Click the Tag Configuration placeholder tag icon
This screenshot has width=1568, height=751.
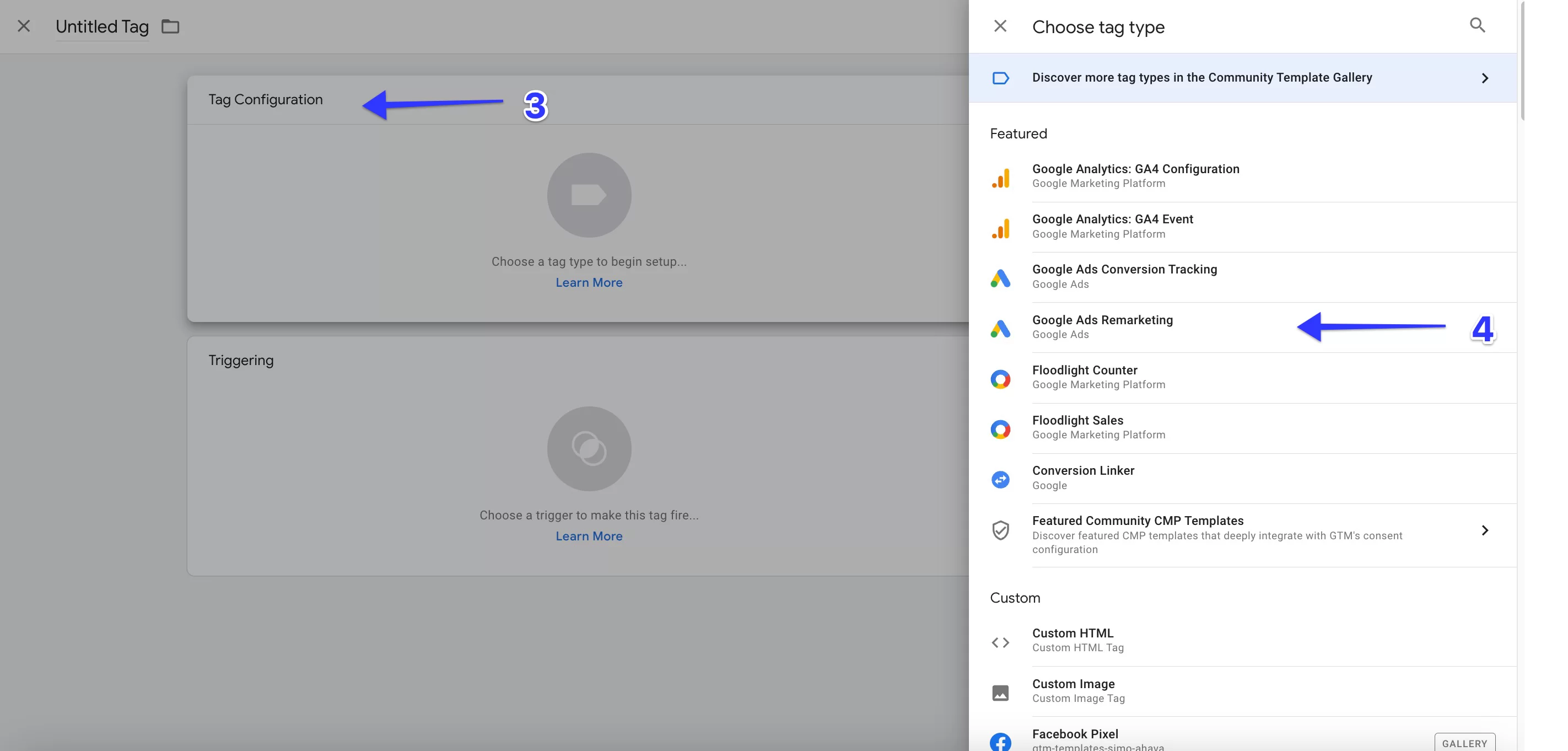click(x=589, y=195)
